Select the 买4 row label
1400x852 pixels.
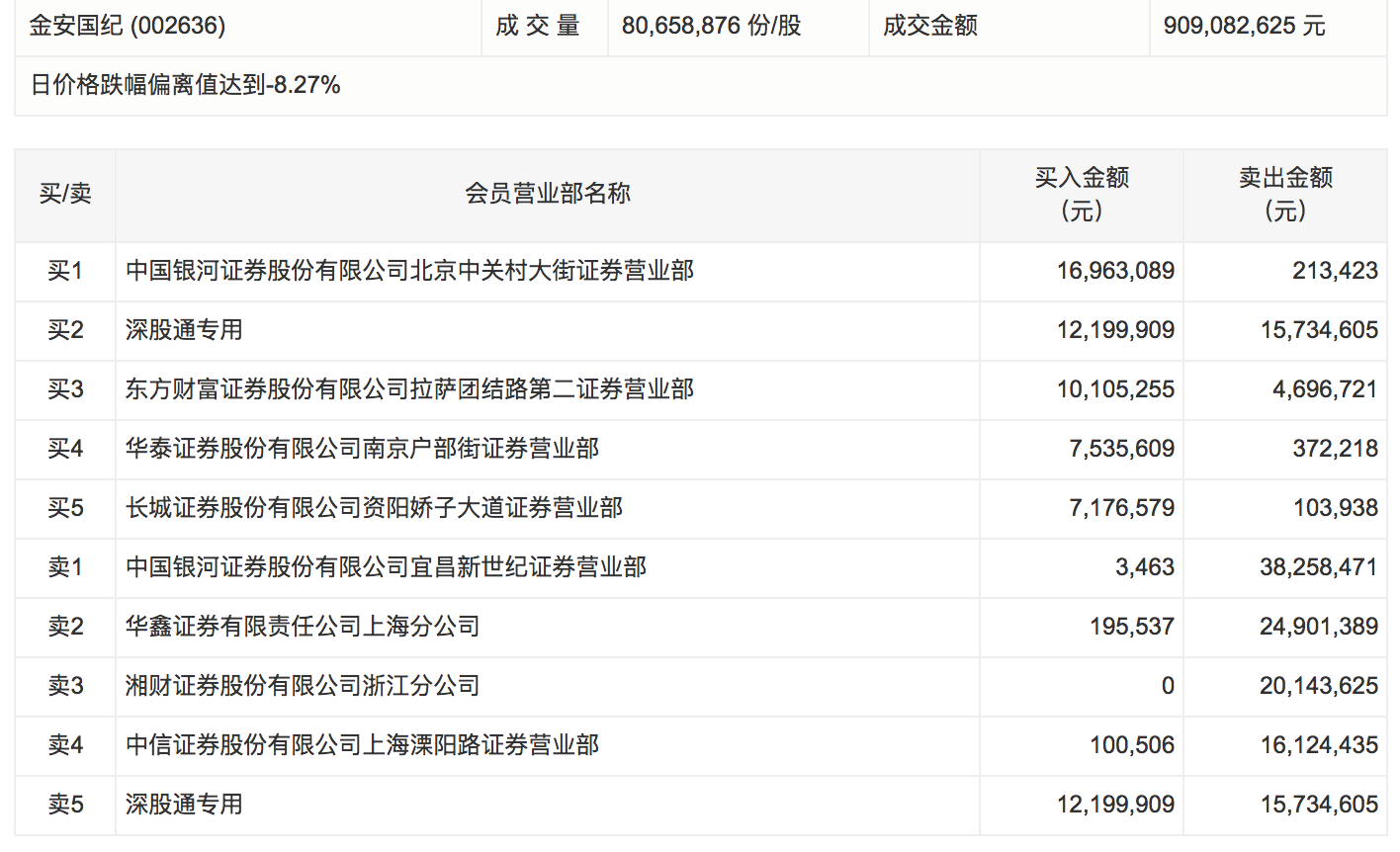pyautogui.click(x=65, y=449)
